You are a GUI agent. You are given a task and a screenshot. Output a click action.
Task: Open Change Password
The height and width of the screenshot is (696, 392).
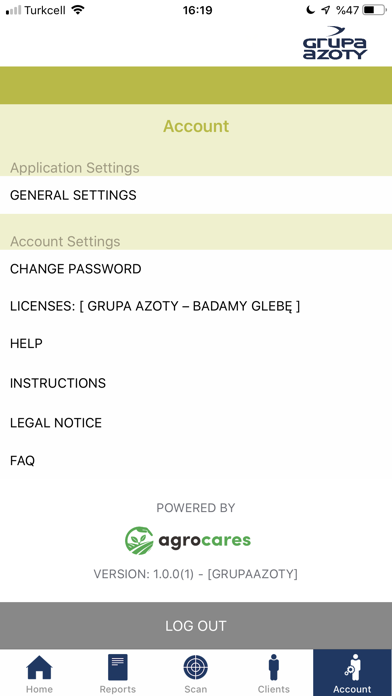[x=196, y=269]
